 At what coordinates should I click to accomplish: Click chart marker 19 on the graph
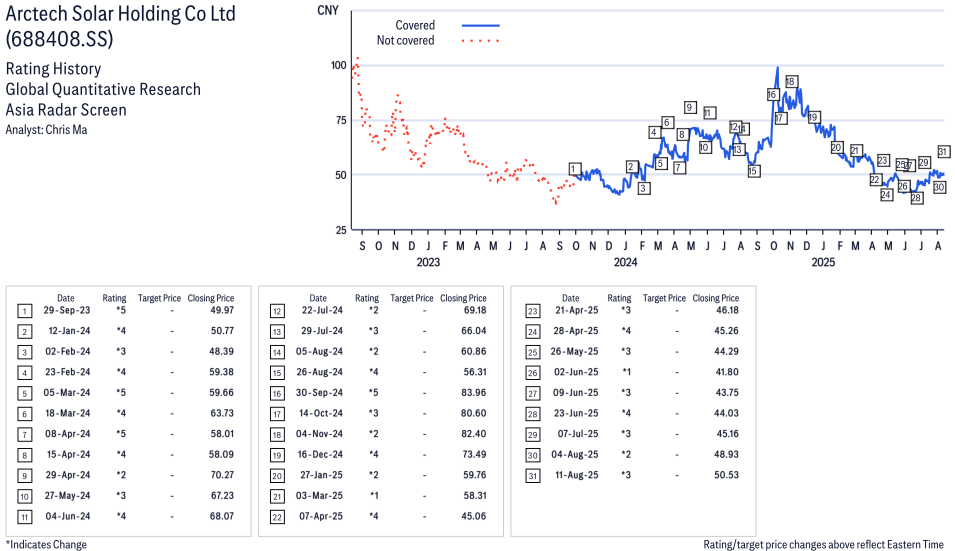pos(813,118)
